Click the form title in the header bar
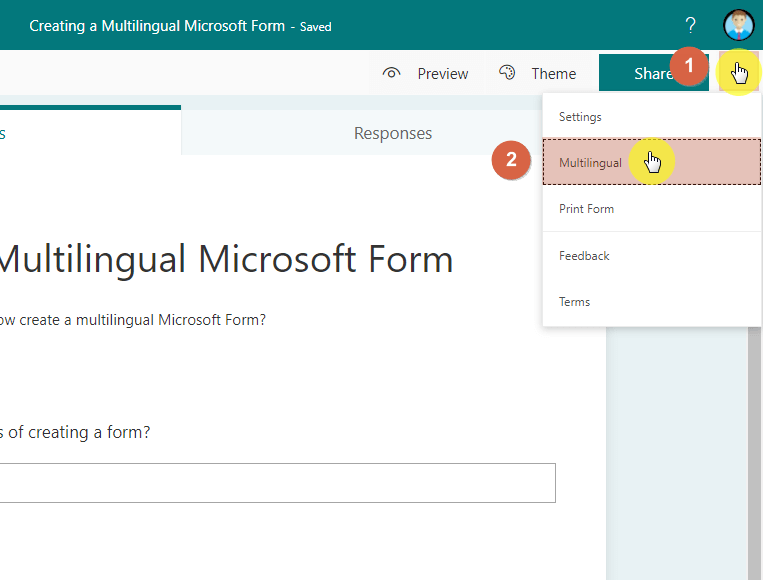763x580 pixels. 157,26
